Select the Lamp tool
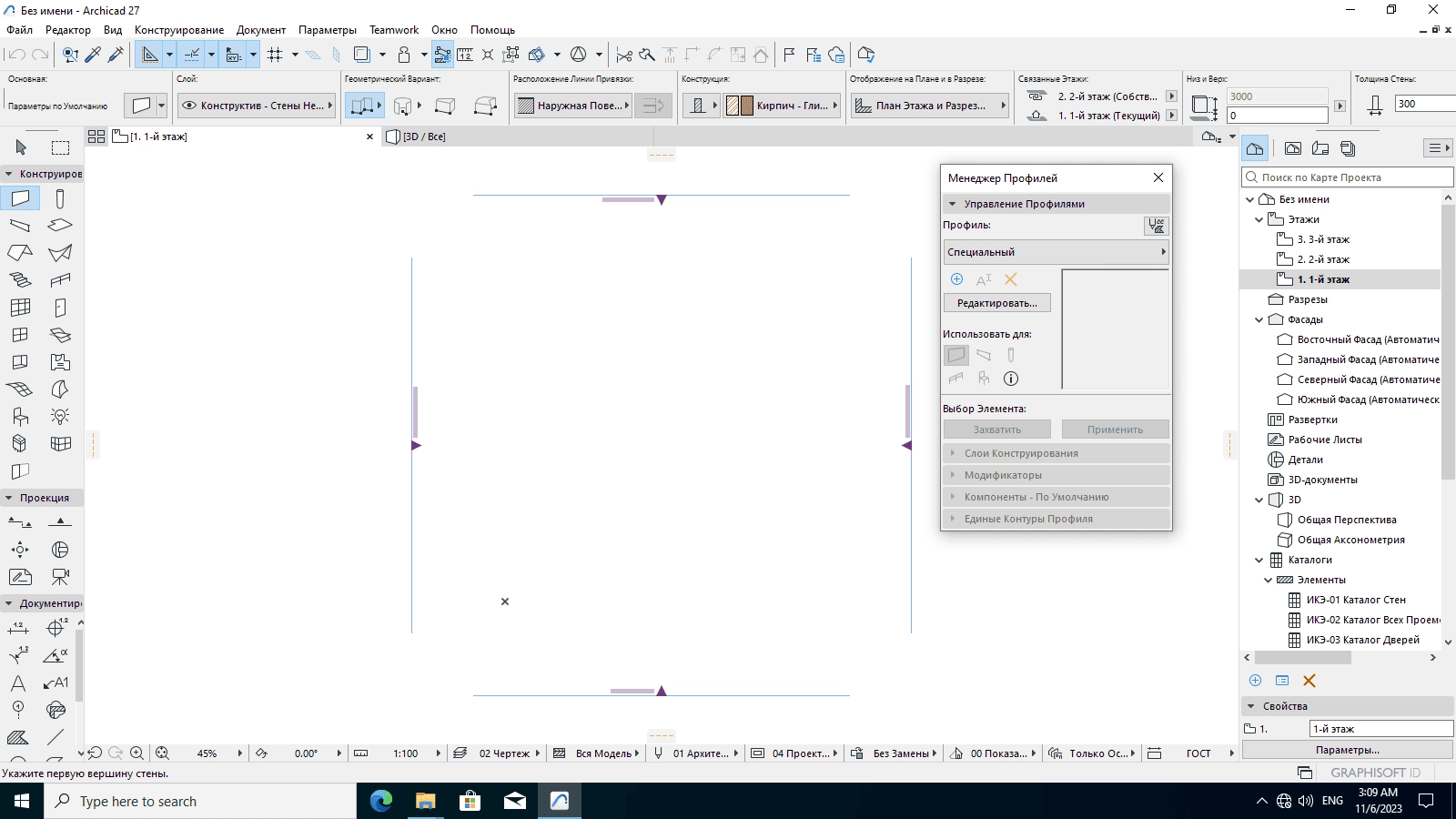Screen dimensions: 1456x819 pyautogui.click(x=60, y=417)
